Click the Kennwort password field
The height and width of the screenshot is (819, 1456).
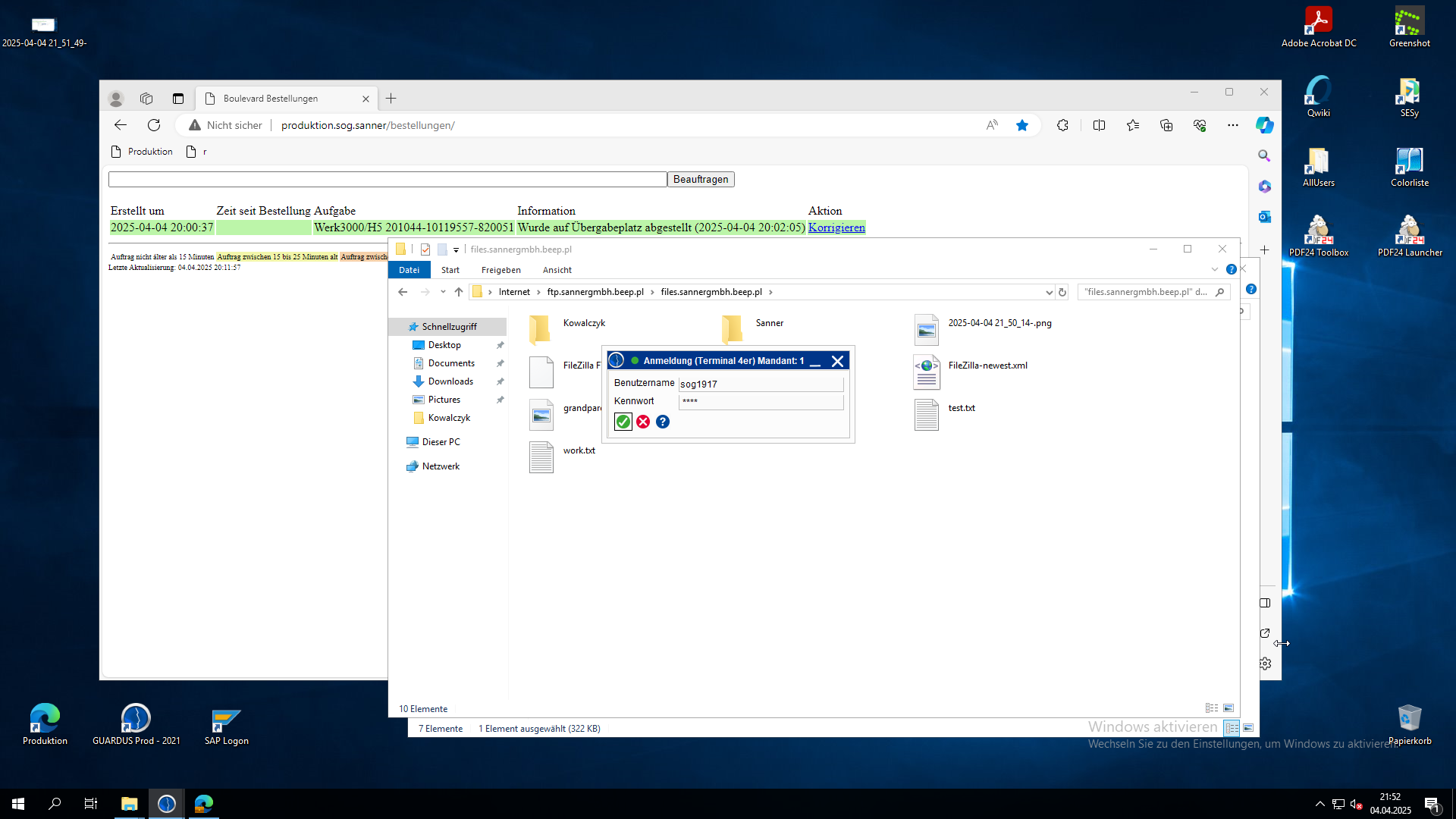[761, 401]
